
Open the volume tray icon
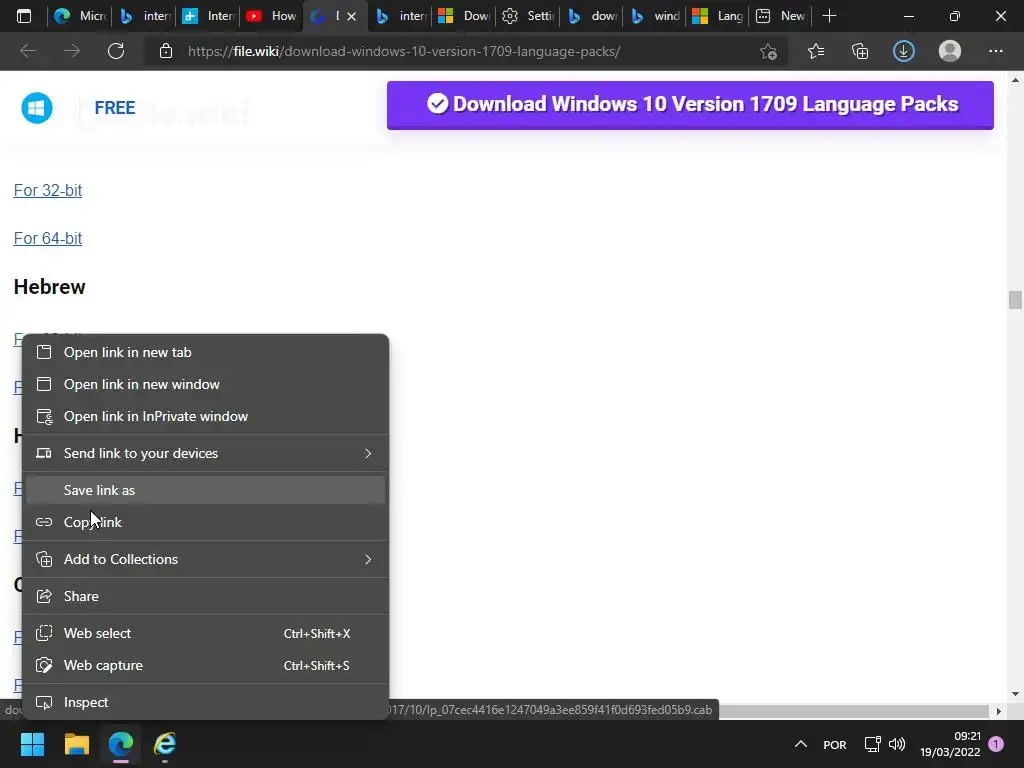[x=897, y=744]
